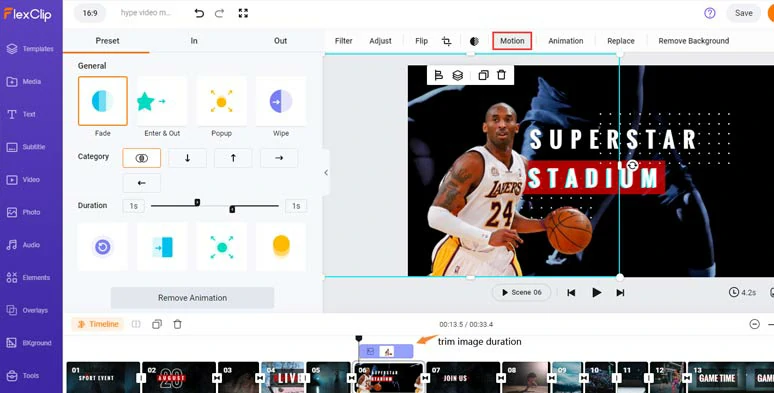Switch to the In tab
The height and width of the screenshot is (393, 774).
pos(194,41)
